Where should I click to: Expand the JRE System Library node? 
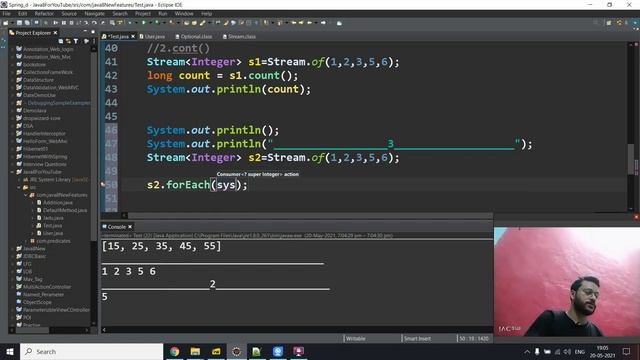(x=19, y=180)
